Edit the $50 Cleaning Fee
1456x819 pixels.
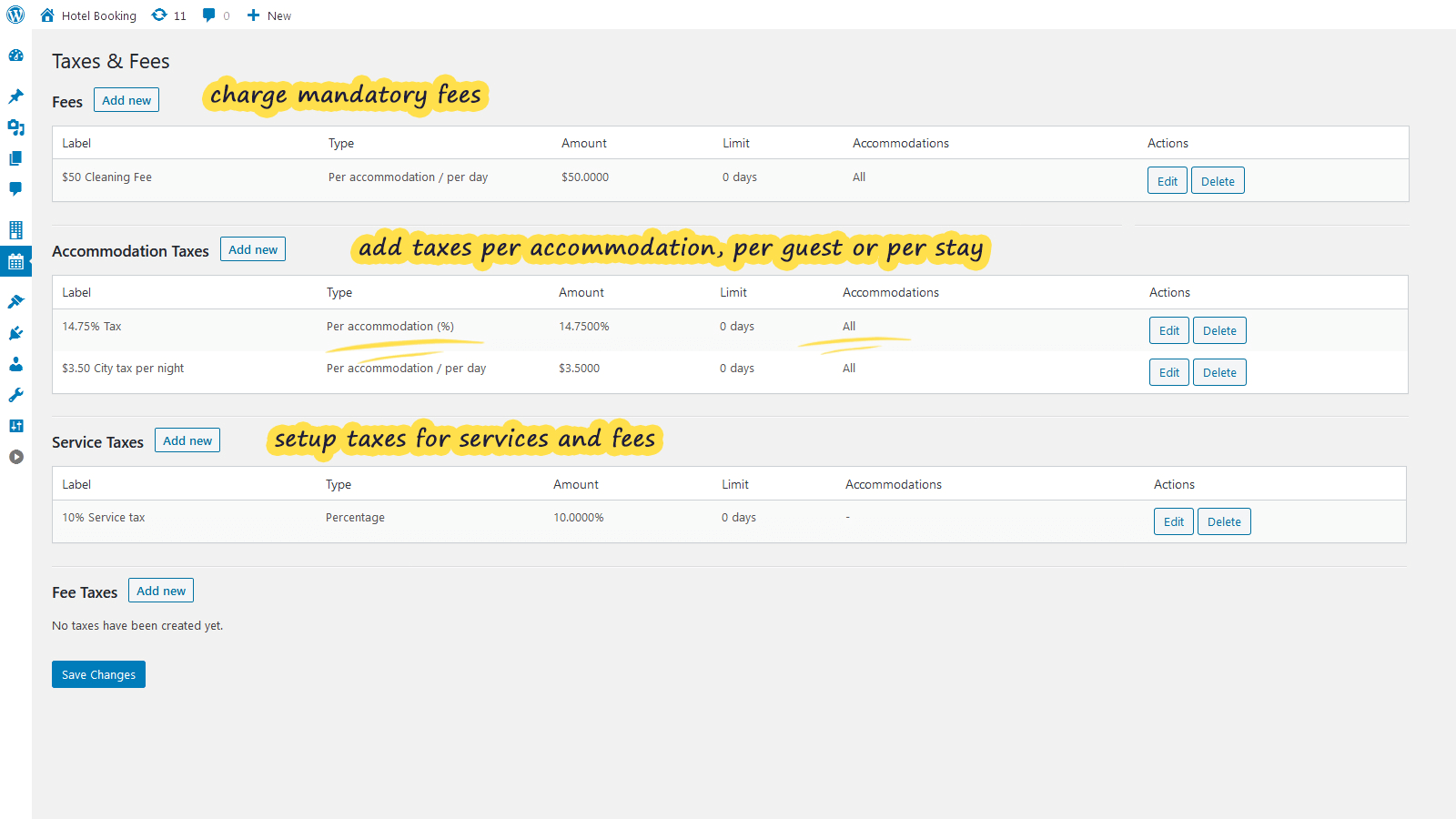click(1168, 181)
